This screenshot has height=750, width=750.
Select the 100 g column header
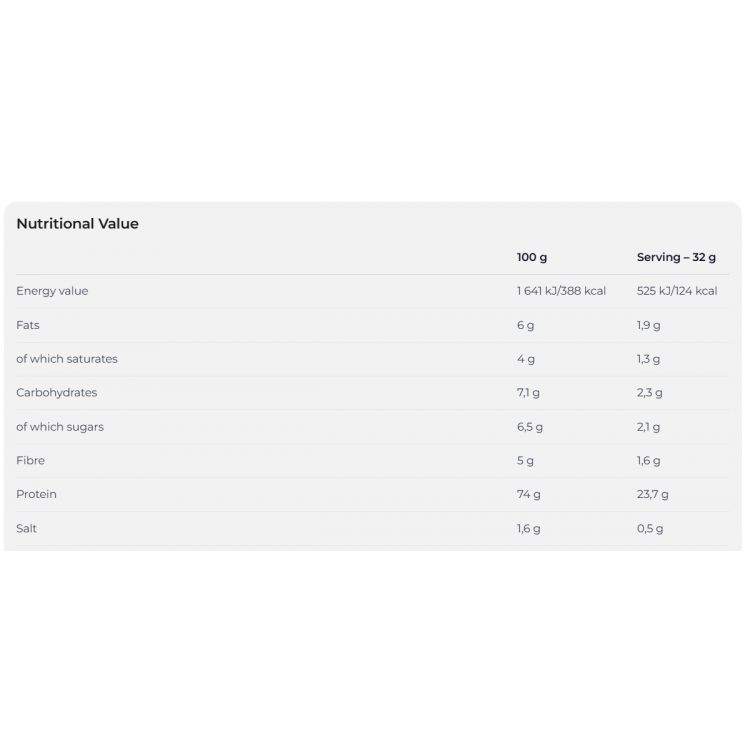point(531,257)
